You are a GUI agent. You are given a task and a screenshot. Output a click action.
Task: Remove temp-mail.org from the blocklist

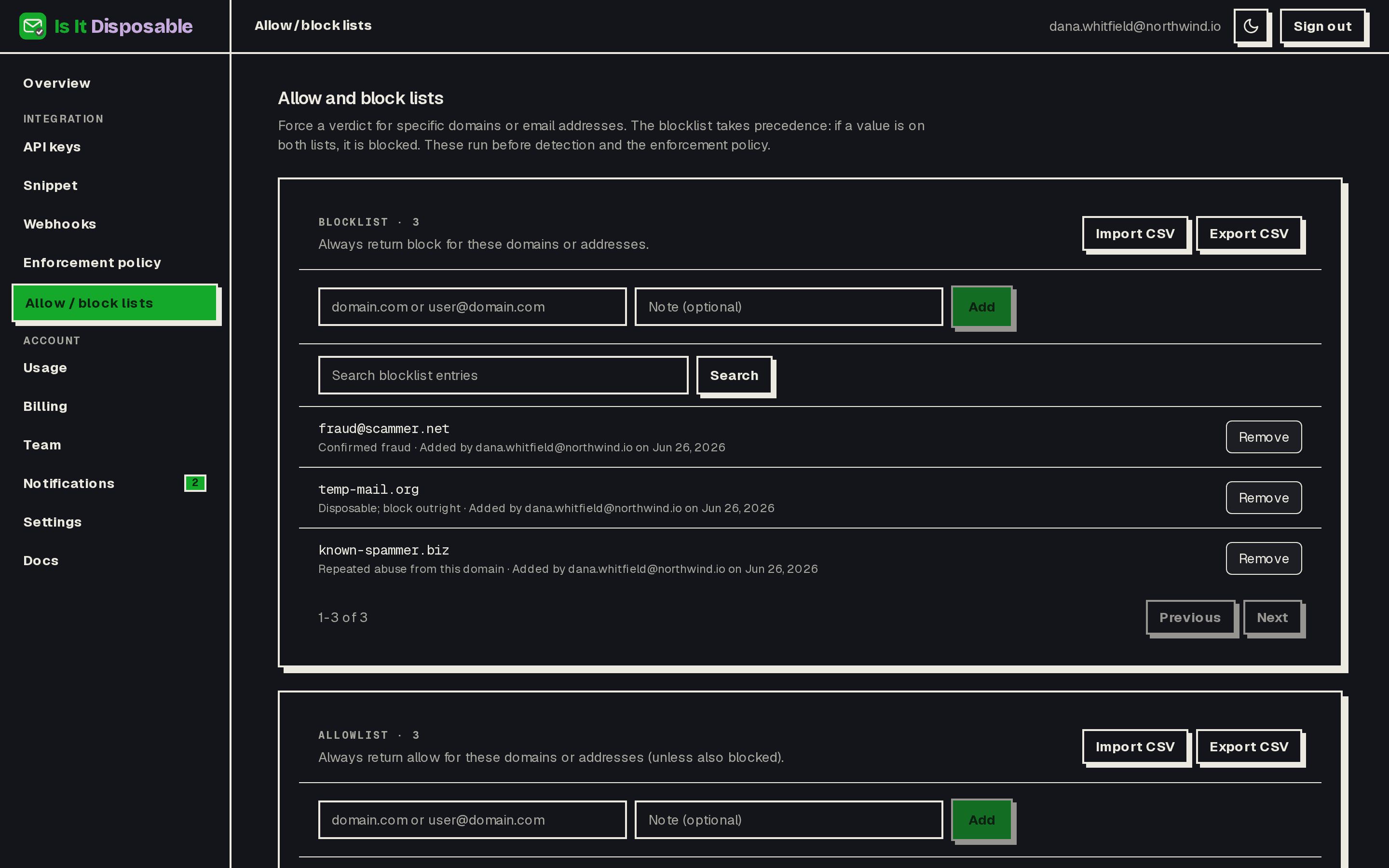pyautogui.click(x=1264, y=498)
